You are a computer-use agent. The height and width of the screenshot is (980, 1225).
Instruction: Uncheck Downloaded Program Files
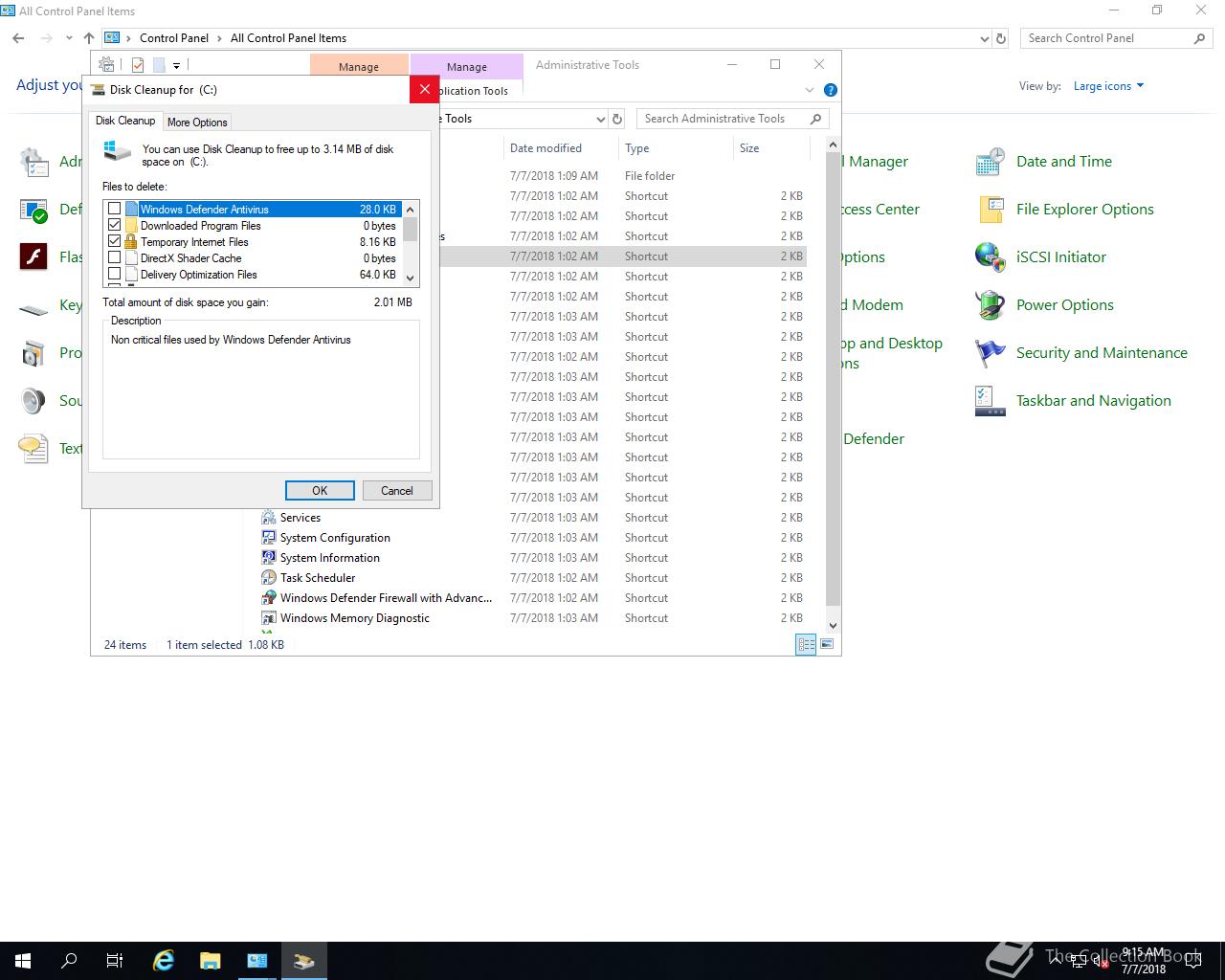pos(115,225)
